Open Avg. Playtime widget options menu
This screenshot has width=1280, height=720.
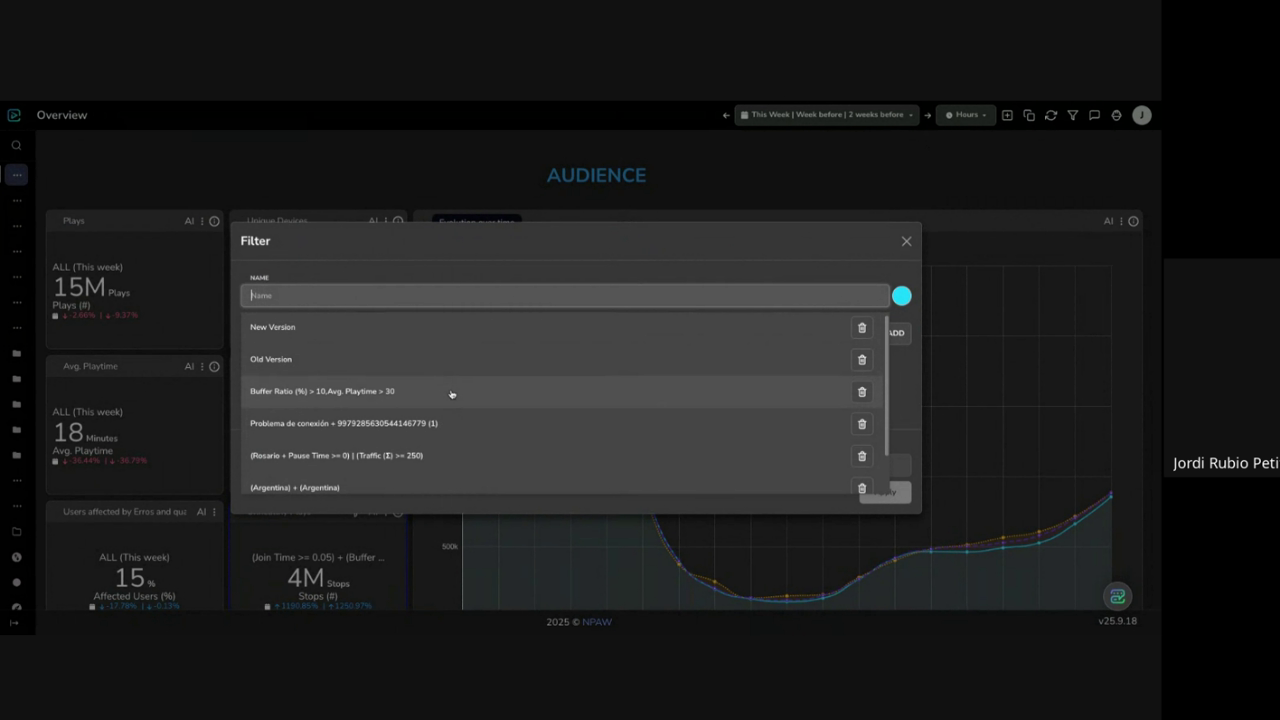click(202, 366)
